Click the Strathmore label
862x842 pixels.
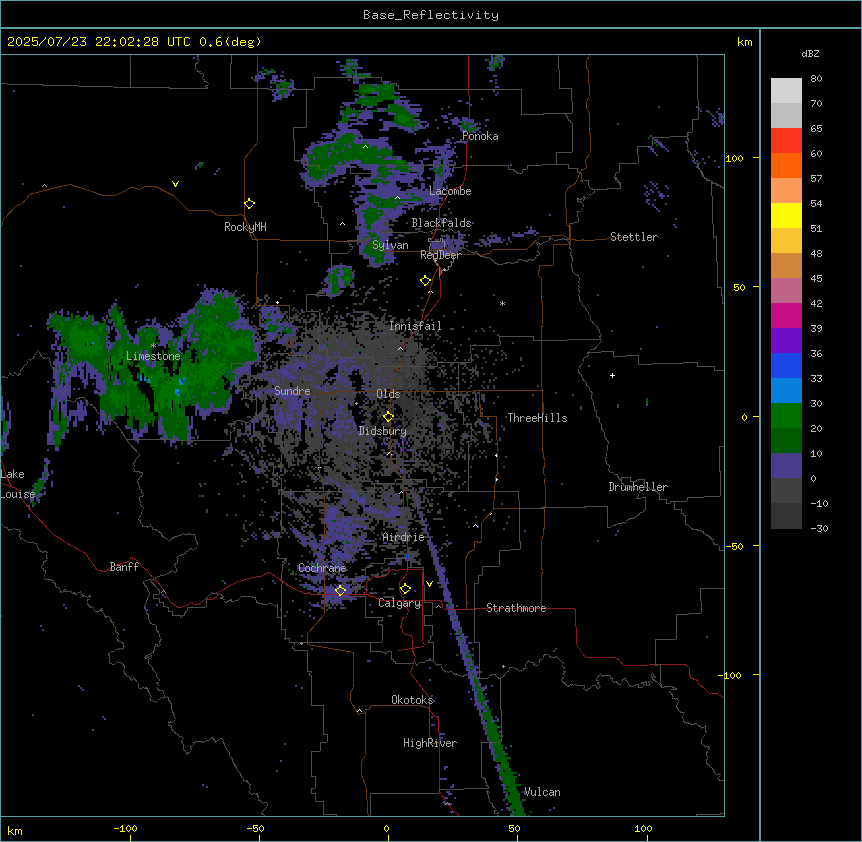click(x=516, y=608)
